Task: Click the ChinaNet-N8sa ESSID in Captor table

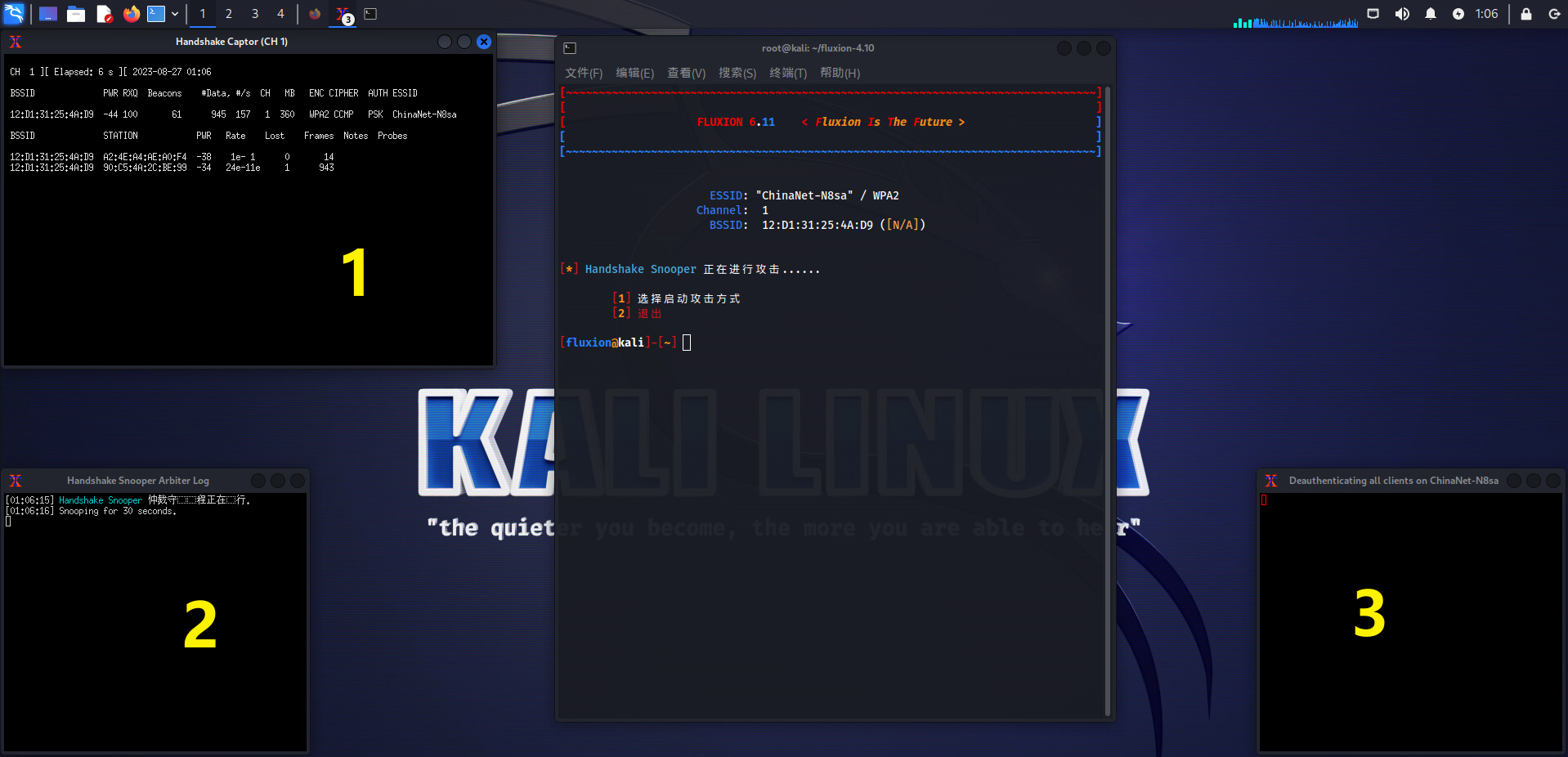Action: (424, 114)
